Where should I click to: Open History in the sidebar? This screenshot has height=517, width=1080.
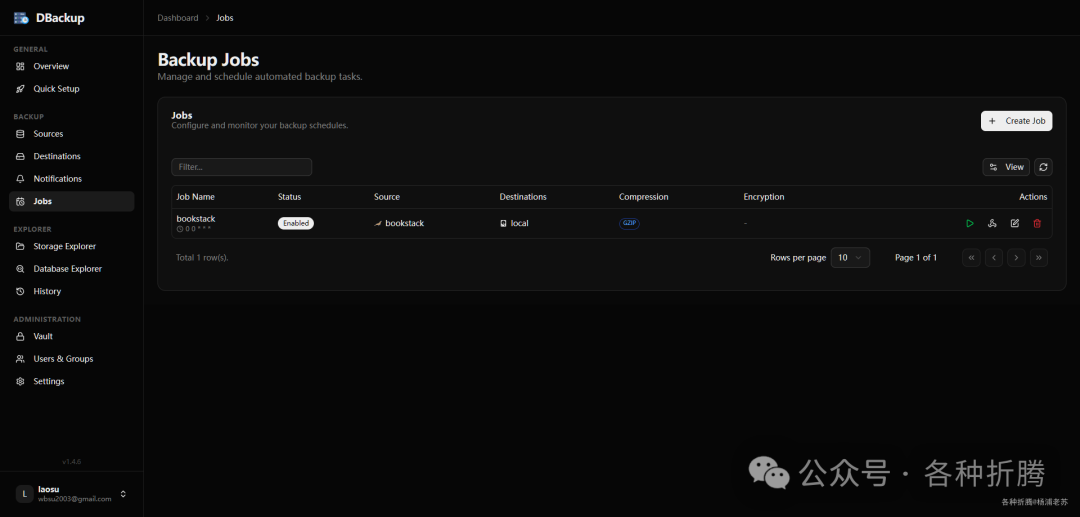[71, 291]
